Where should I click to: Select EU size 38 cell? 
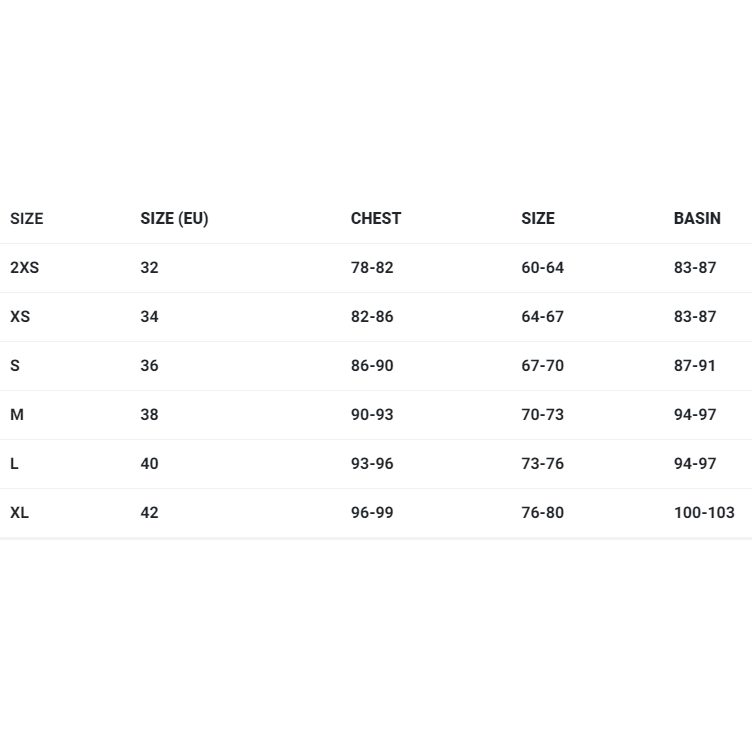click(149, 414)
